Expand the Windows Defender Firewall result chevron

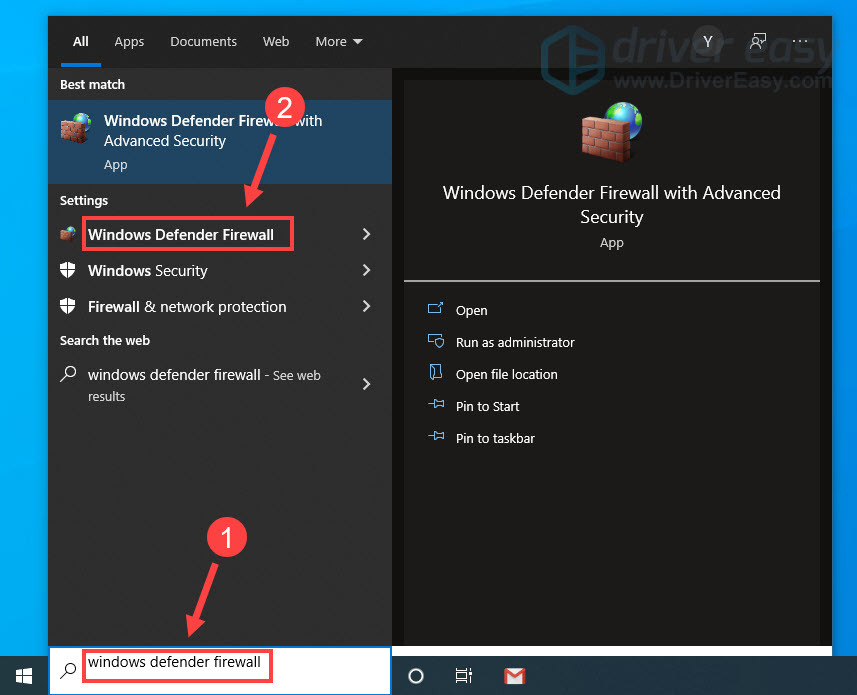tap(366, 234)
